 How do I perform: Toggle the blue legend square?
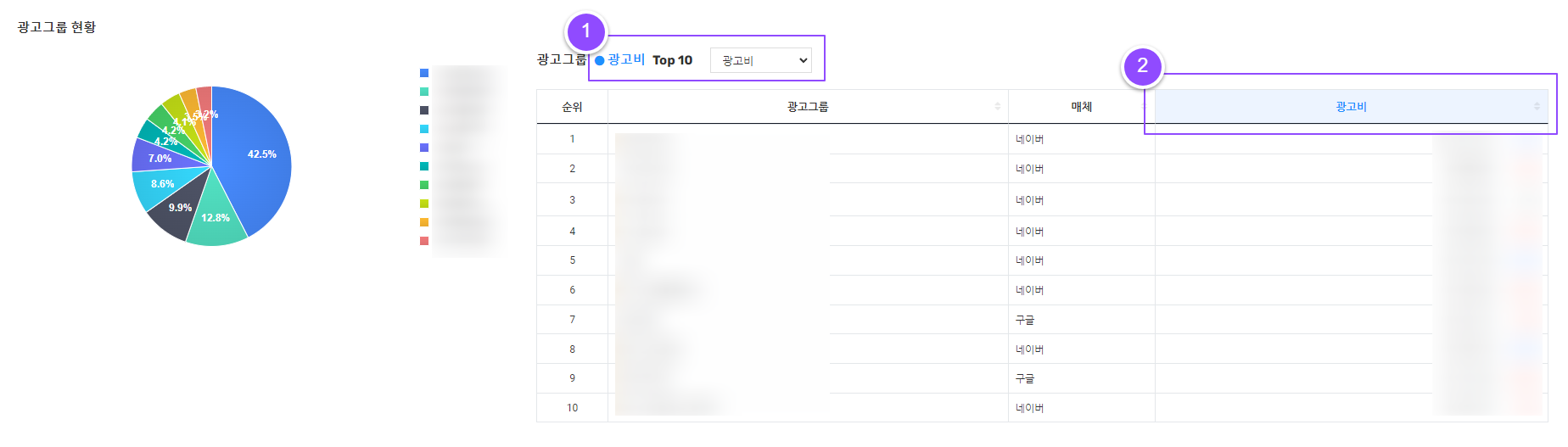pyautogui.click(x=424, y=73)
